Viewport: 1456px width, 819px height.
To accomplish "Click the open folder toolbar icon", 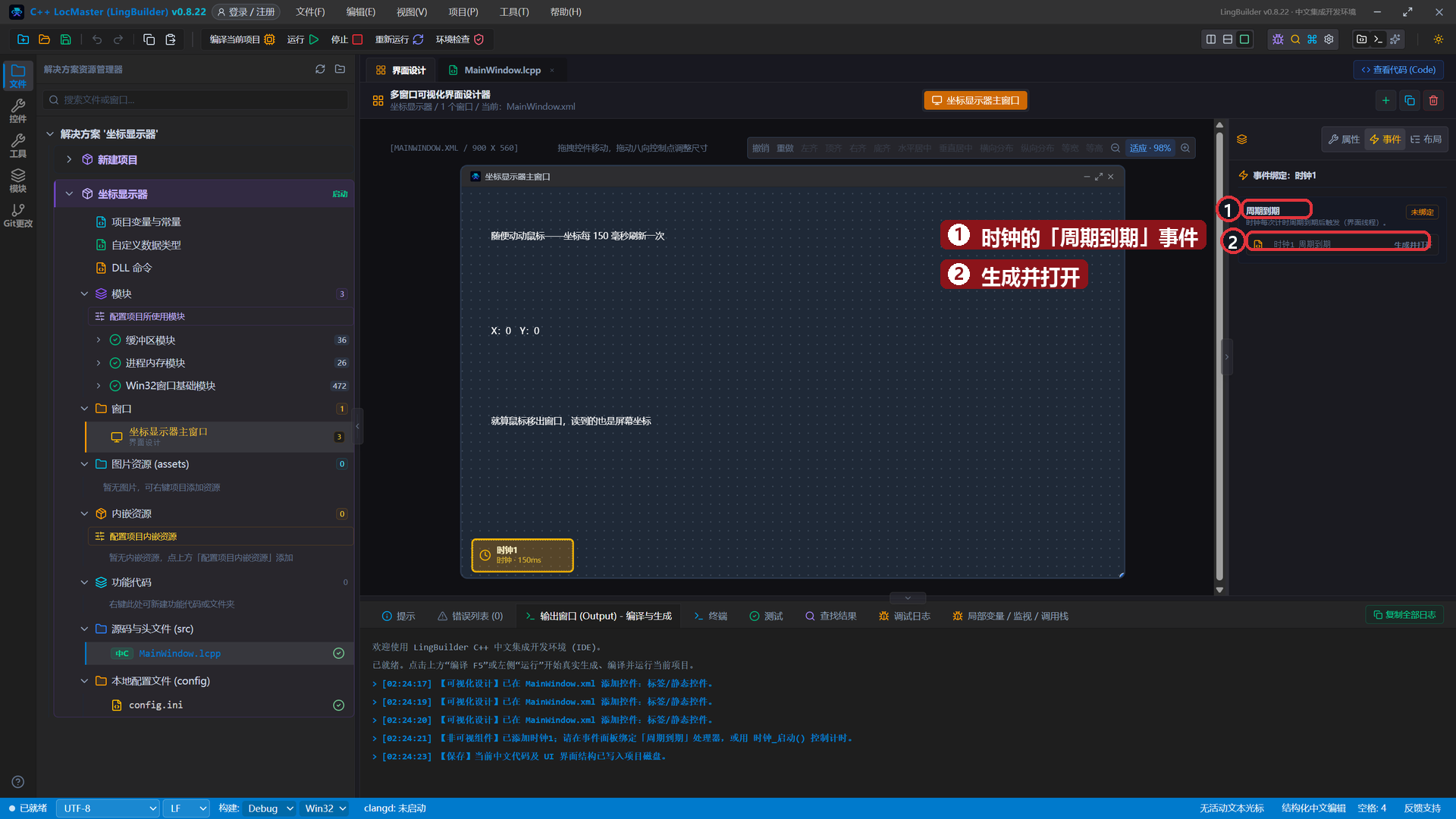I will pos(44,39).
